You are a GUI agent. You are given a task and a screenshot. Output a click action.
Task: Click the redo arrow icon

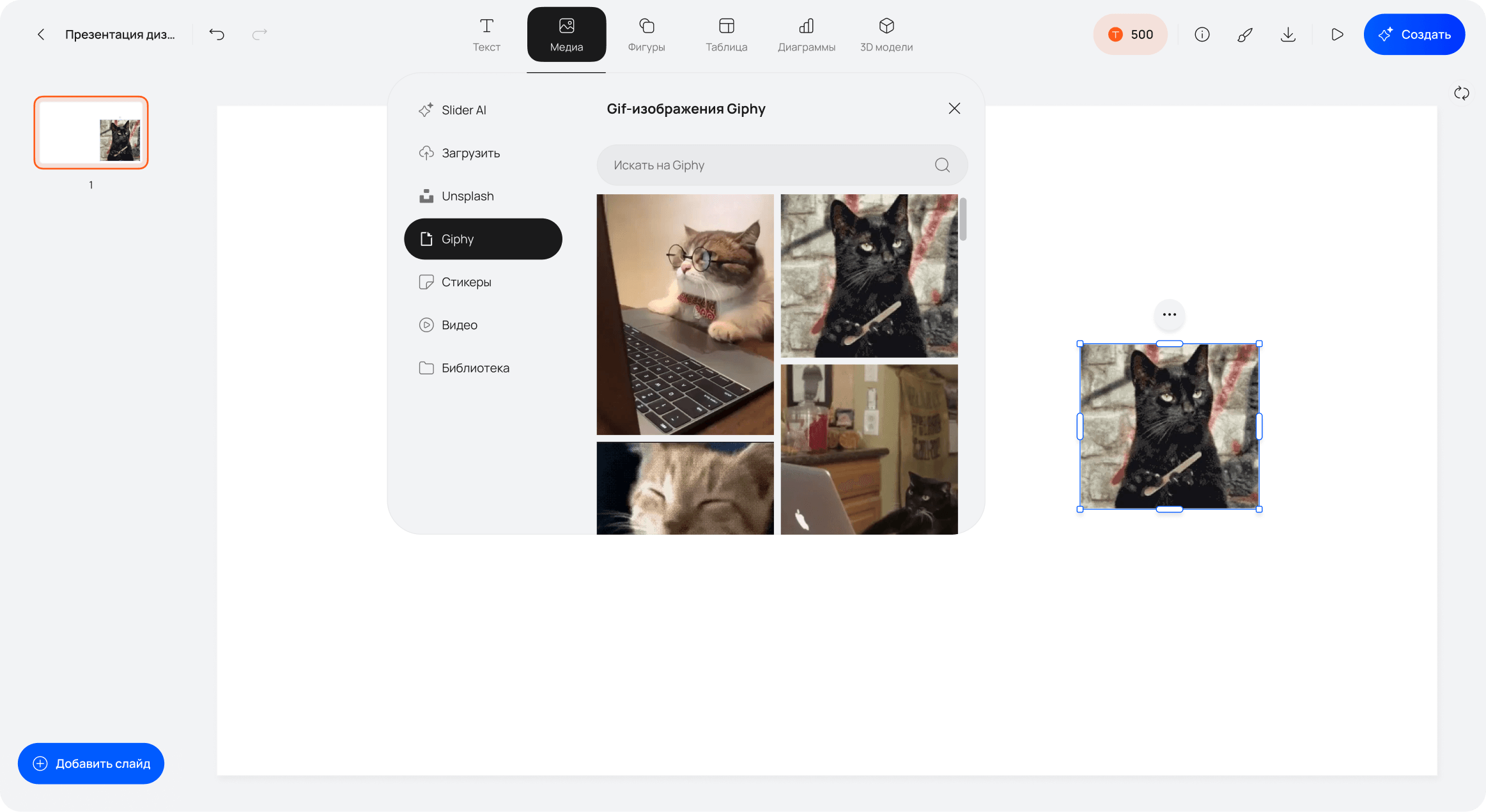[259, 34]
